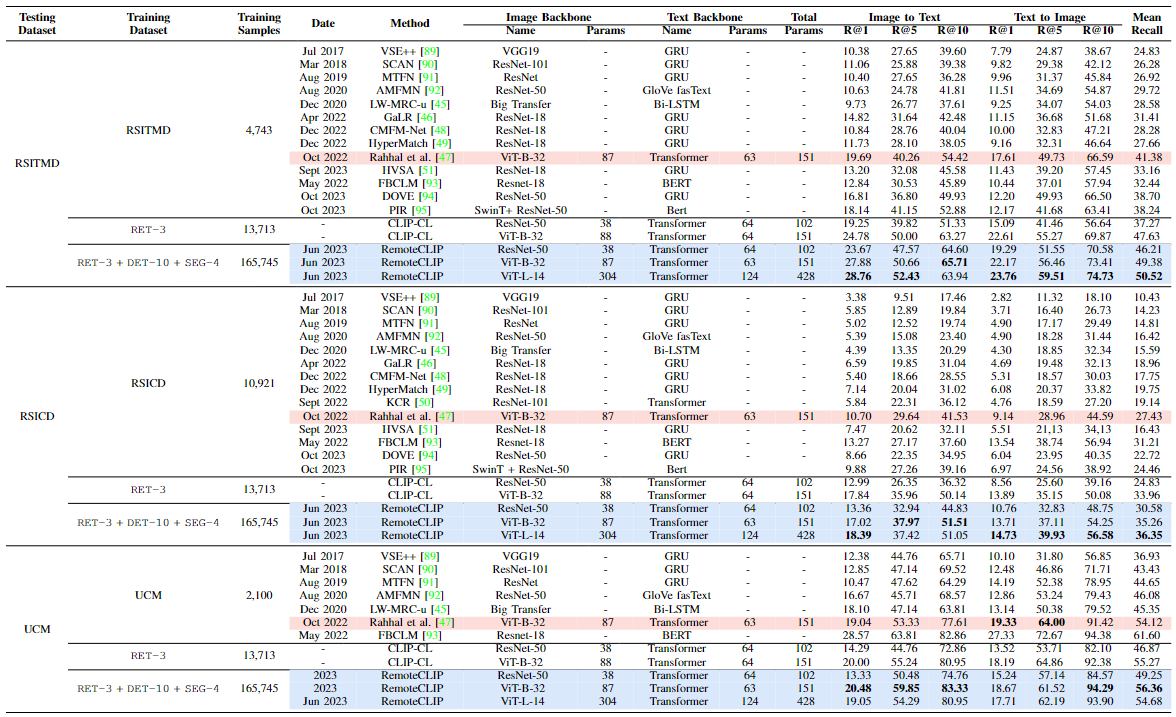Select bold R@1 value 28.76
This screenshot has width=1176, height=717.
[856, 277]
